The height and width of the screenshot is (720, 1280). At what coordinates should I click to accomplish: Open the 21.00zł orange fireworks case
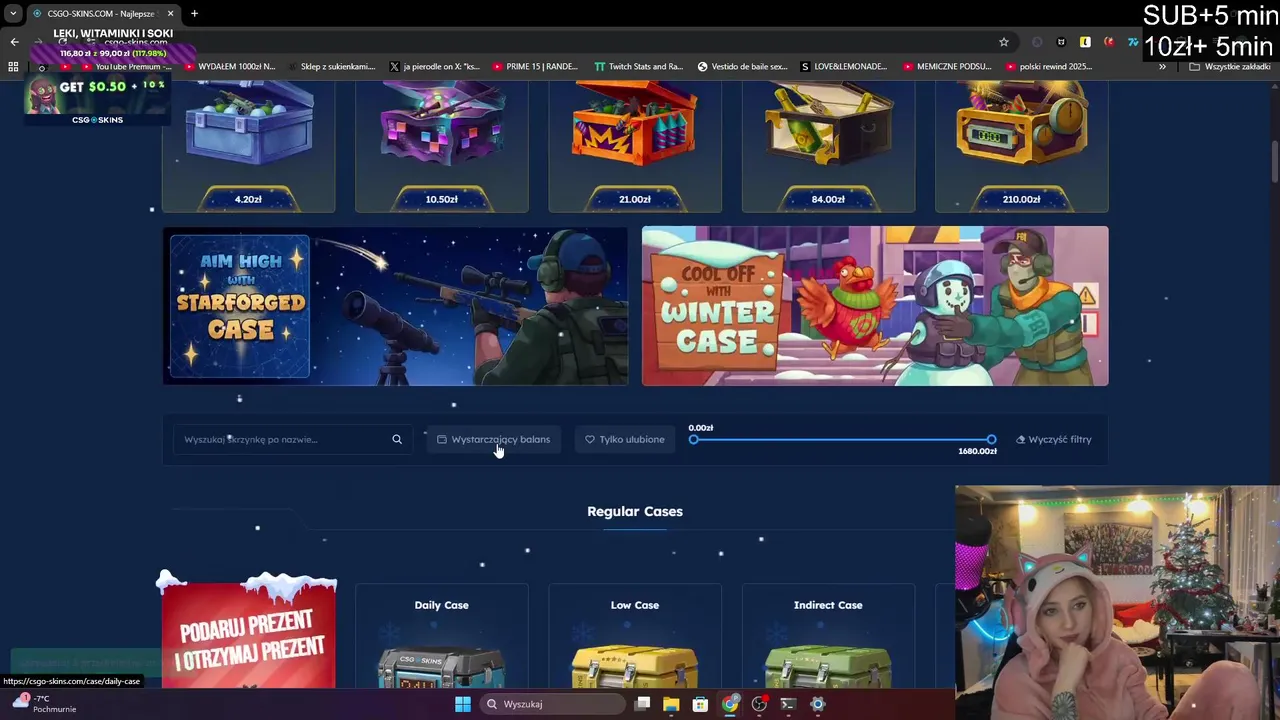coord(635,146)
